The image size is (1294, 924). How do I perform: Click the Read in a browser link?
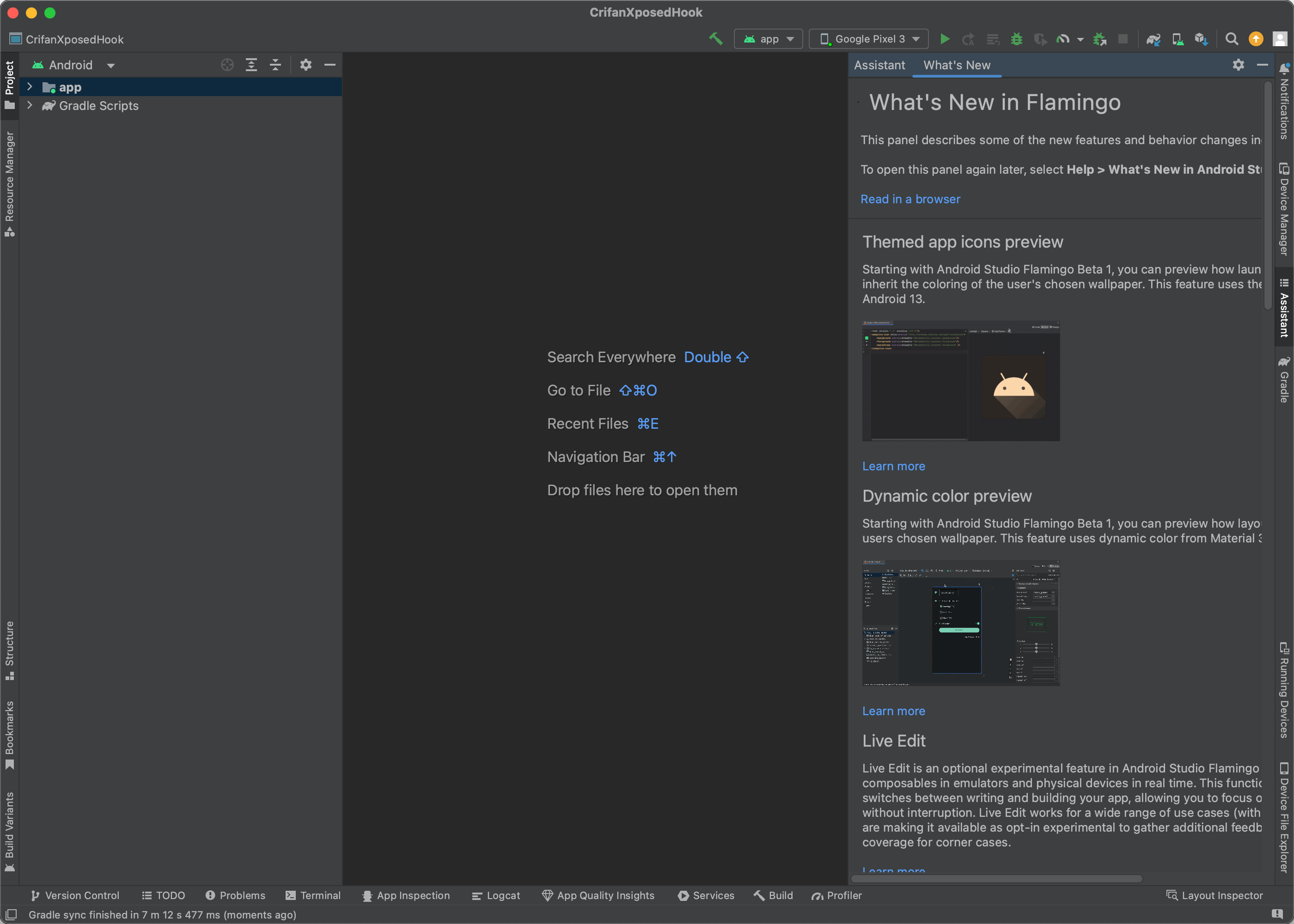(910, 199)
